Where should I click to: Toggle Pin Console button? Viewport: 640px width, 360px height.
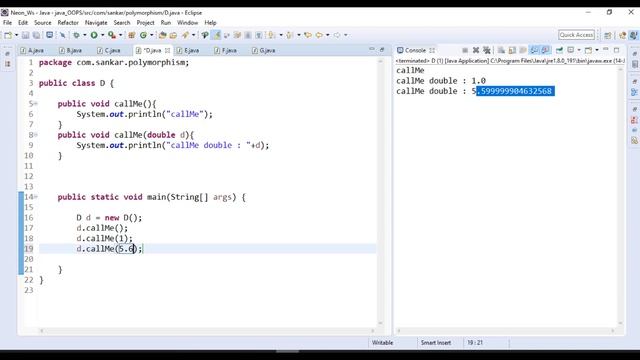click(559, 50)
